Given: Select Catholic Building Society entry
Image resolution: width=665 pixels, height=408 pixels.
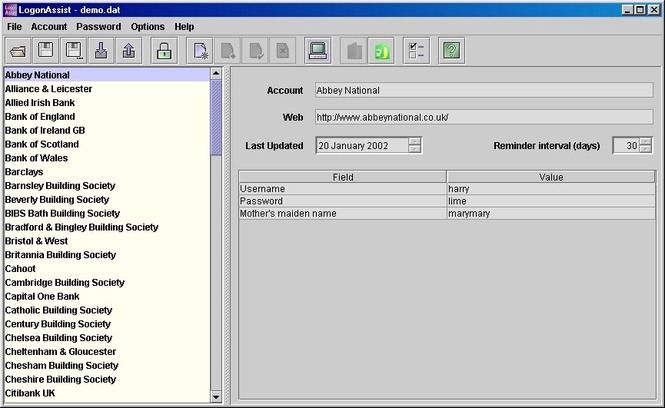Looking at the screenshot, I should pos(107,310).
